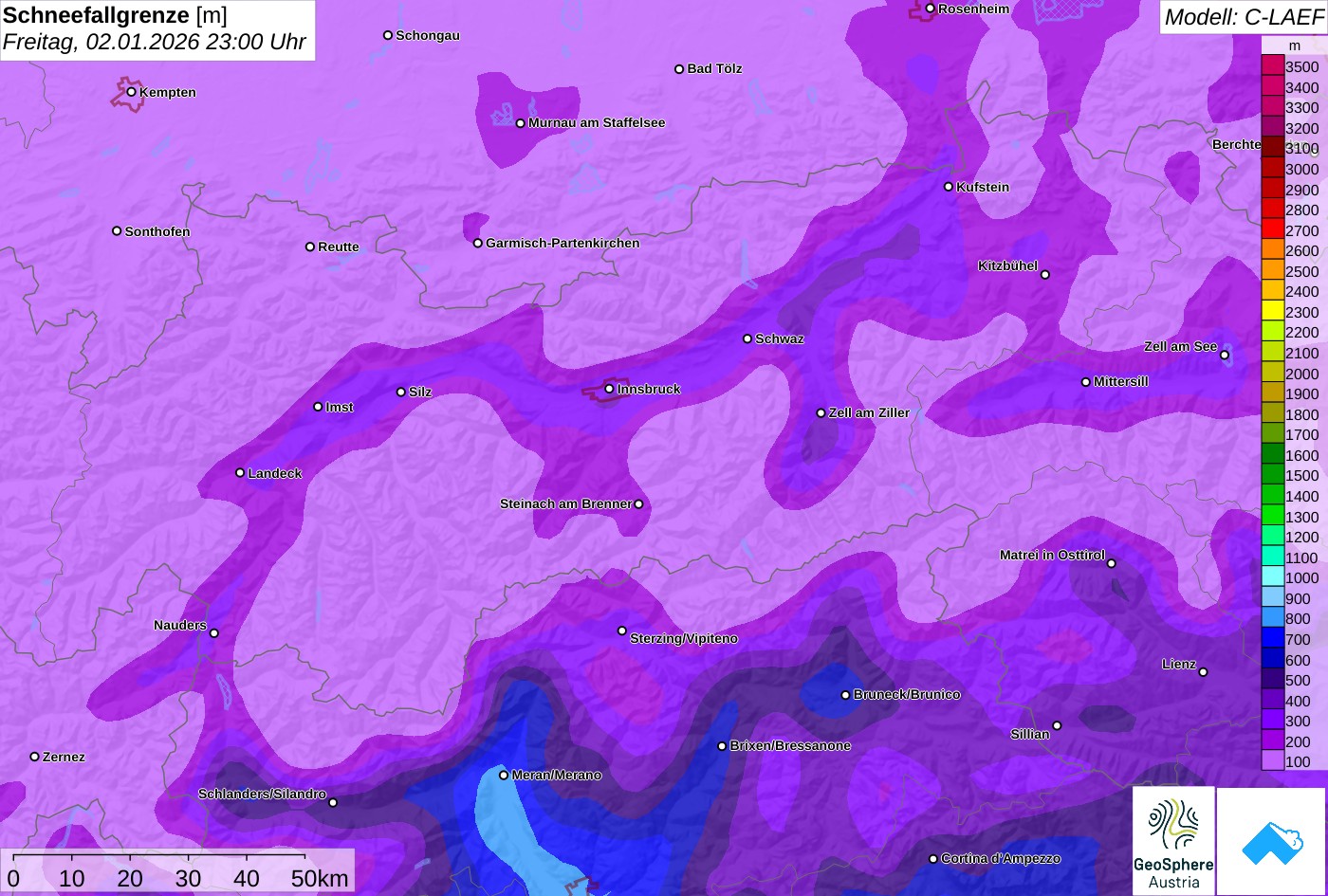Click the Steinach am Brenner marker dot
Screen dimensions: 1328x896
[x=638, y=504]
